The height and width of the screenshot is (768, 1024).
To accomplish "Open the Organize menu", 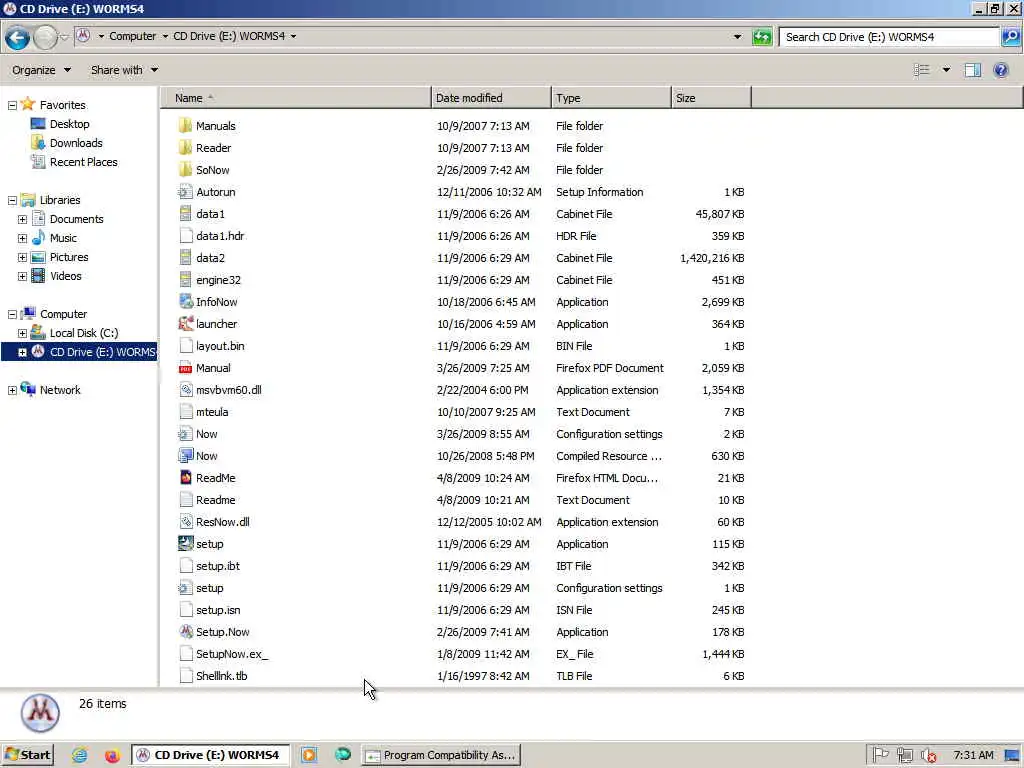I will (x=41, y=70).
